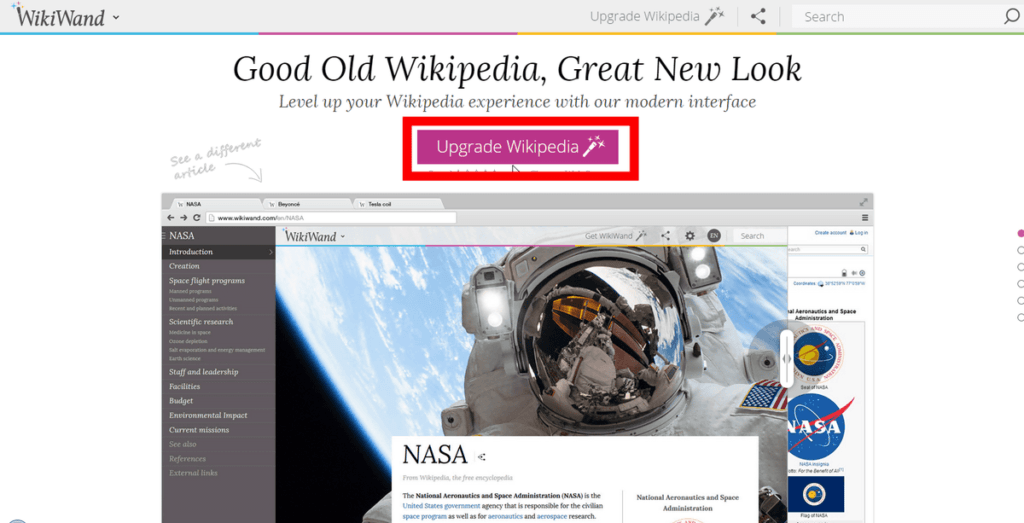Select Scientific research section

[201, 322]
